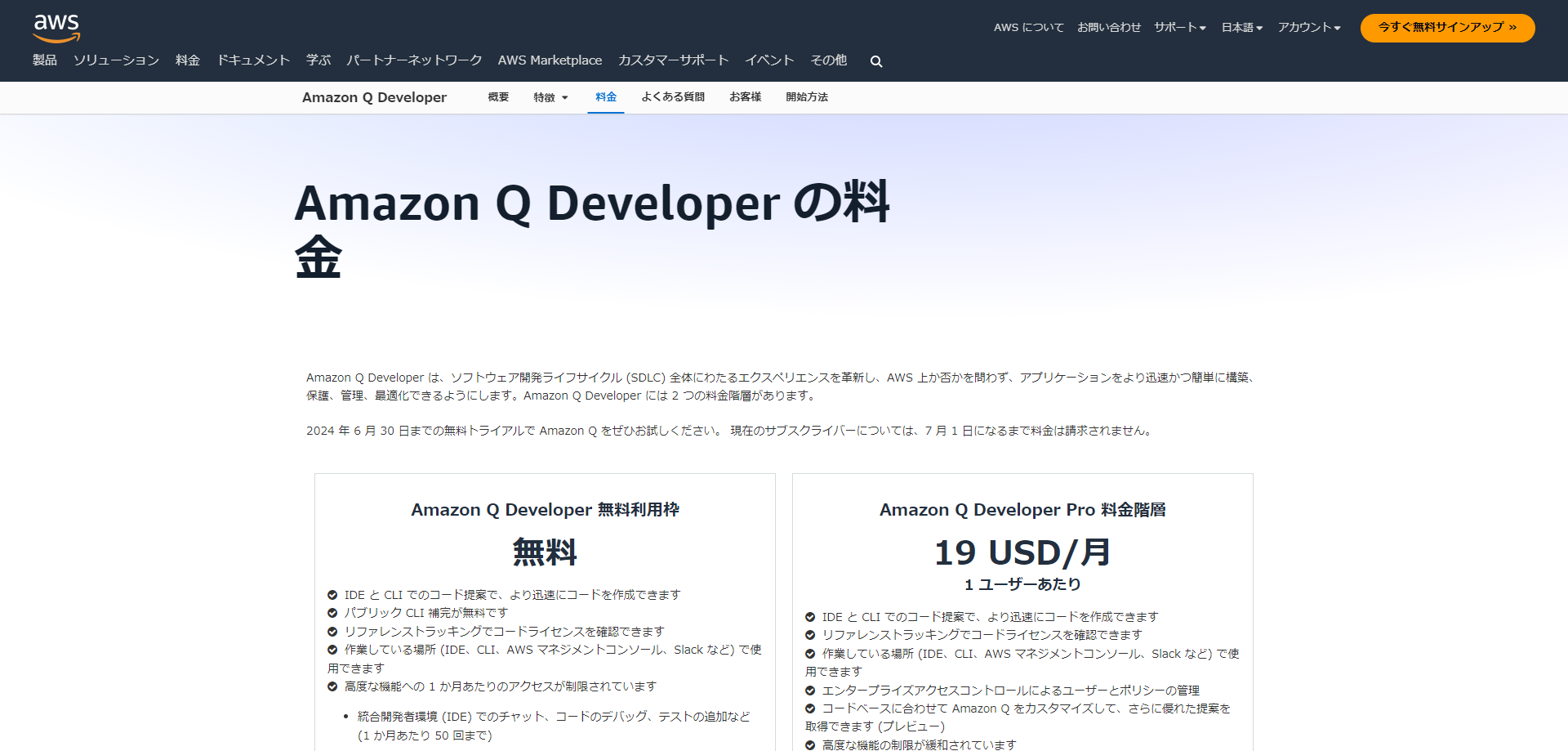Click AWS について at the top
The height and width of the screenshot is (751, 1568).
pos(1028,27)
